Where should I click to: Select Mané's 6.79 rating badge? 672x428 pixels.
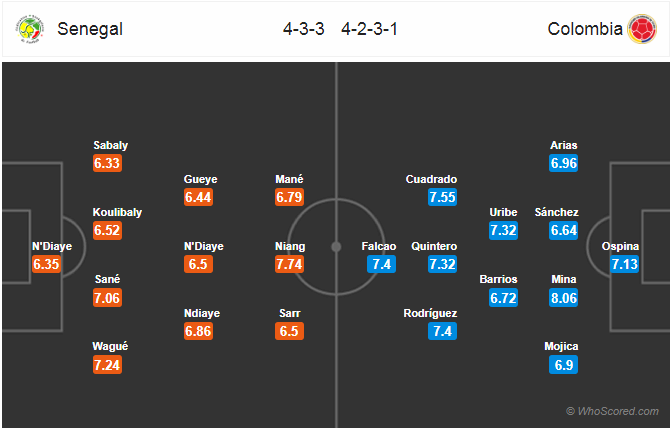pos(289,197)
